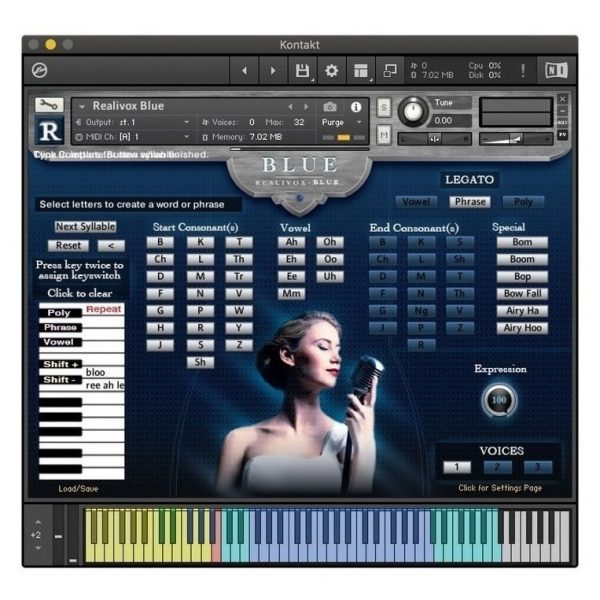Image resolution: width=600 pixels, height=600 pixels.
Task: Adjust the Tune knob
Action: [x=412, y=111]
